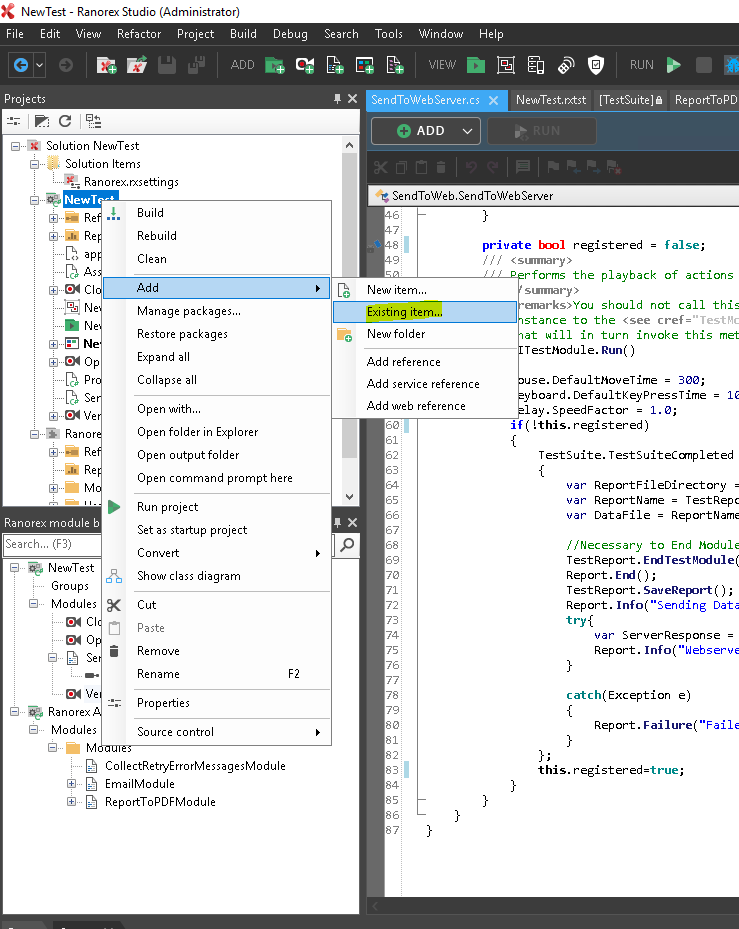Click 'Set as startup project' menu entry
Screen dimensions: 739x929
[x=192, y=530]
